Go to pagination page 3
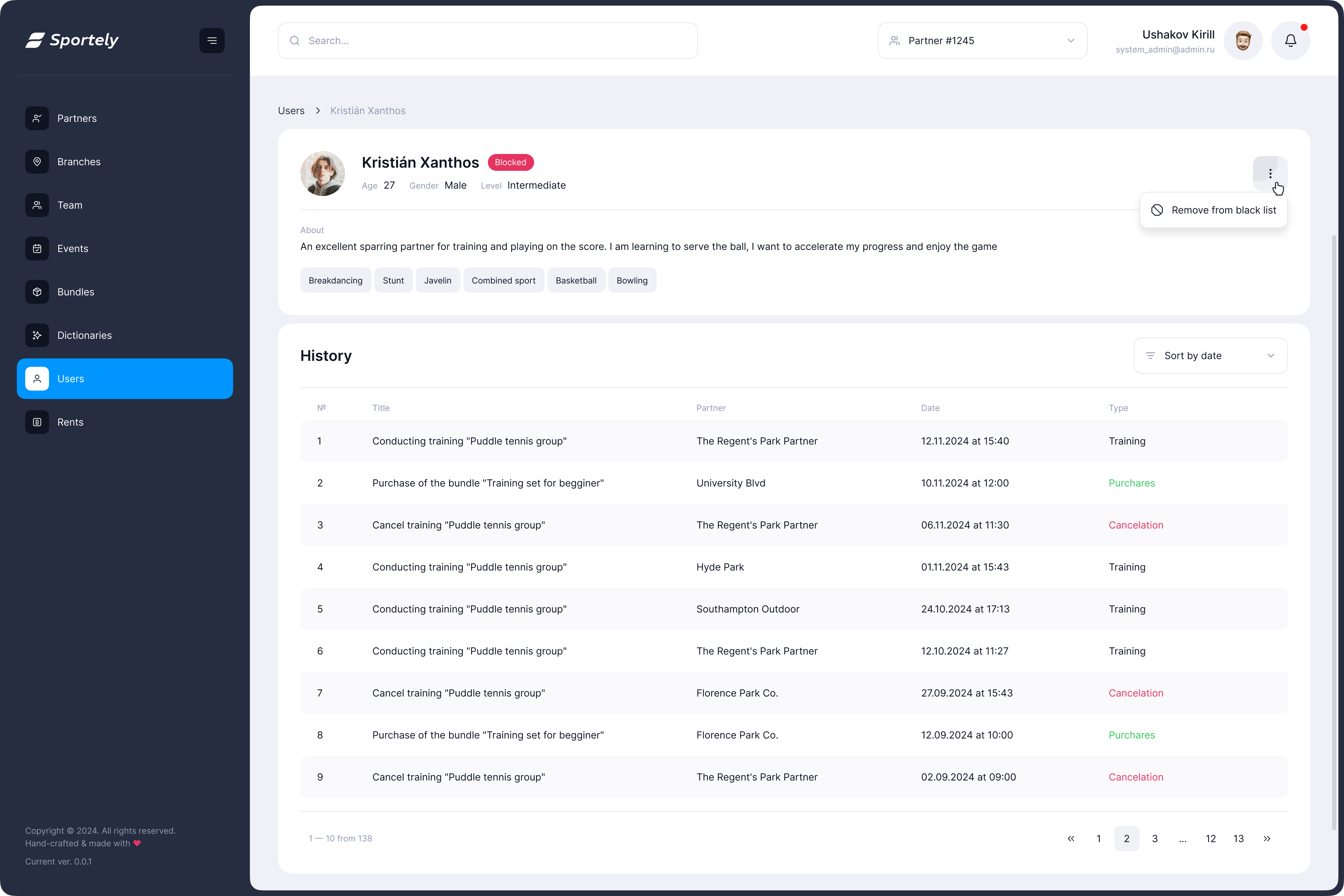 pos(1154,838)
